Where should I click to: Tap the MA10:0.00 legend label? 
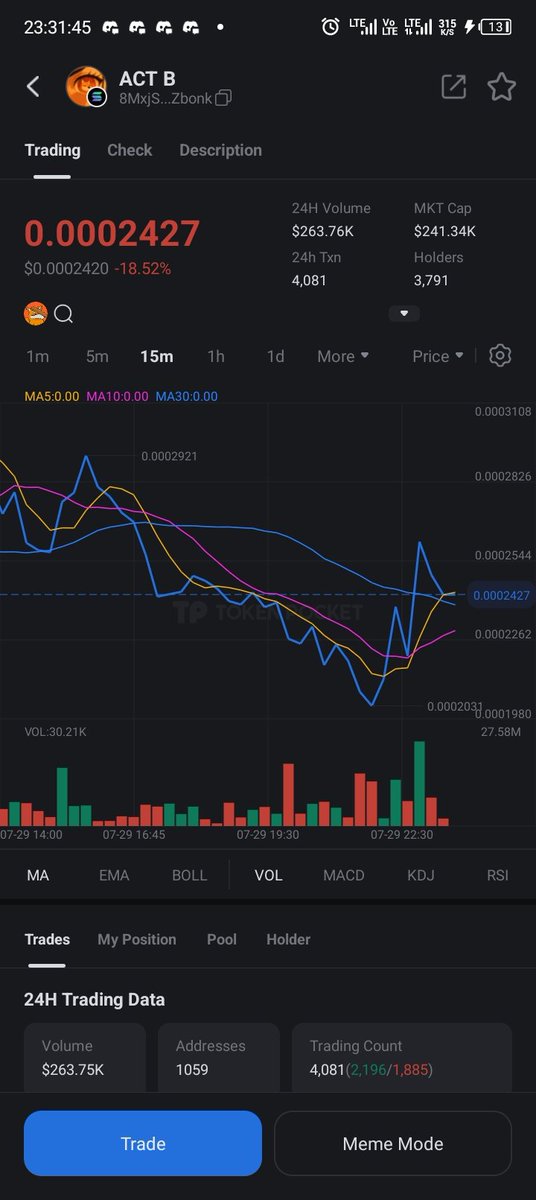(x=117, y=396)
